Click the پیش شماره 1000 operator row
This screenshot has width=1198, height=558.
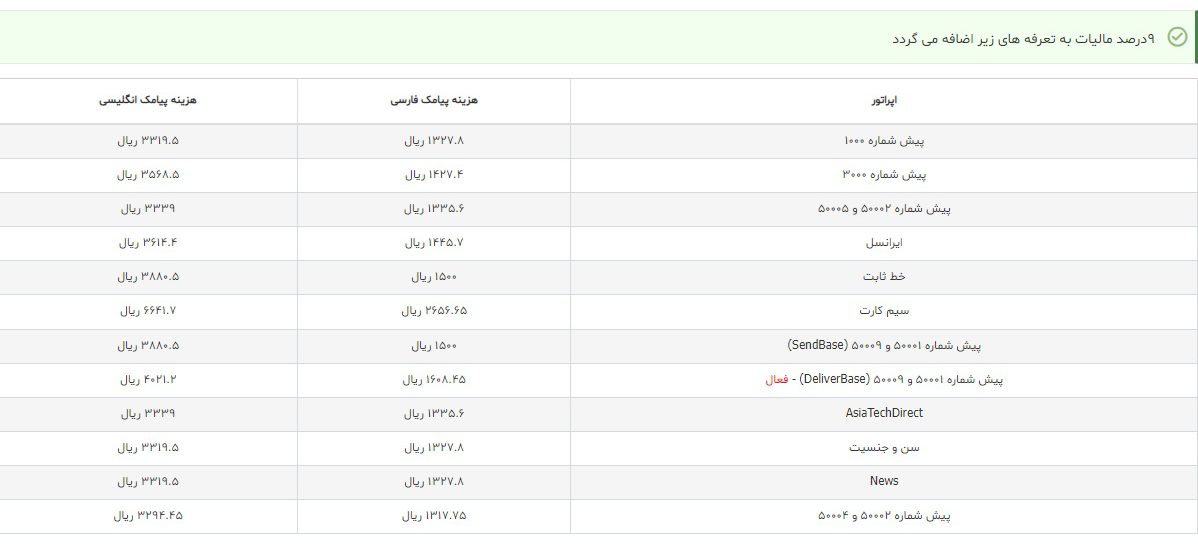(x=884, y=141)
